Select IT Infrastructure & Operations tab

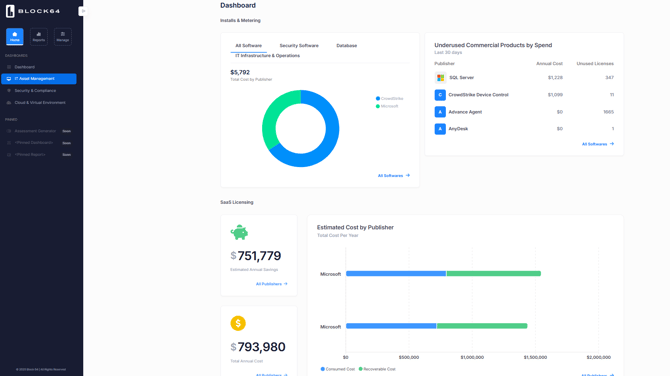coord(267,56)
